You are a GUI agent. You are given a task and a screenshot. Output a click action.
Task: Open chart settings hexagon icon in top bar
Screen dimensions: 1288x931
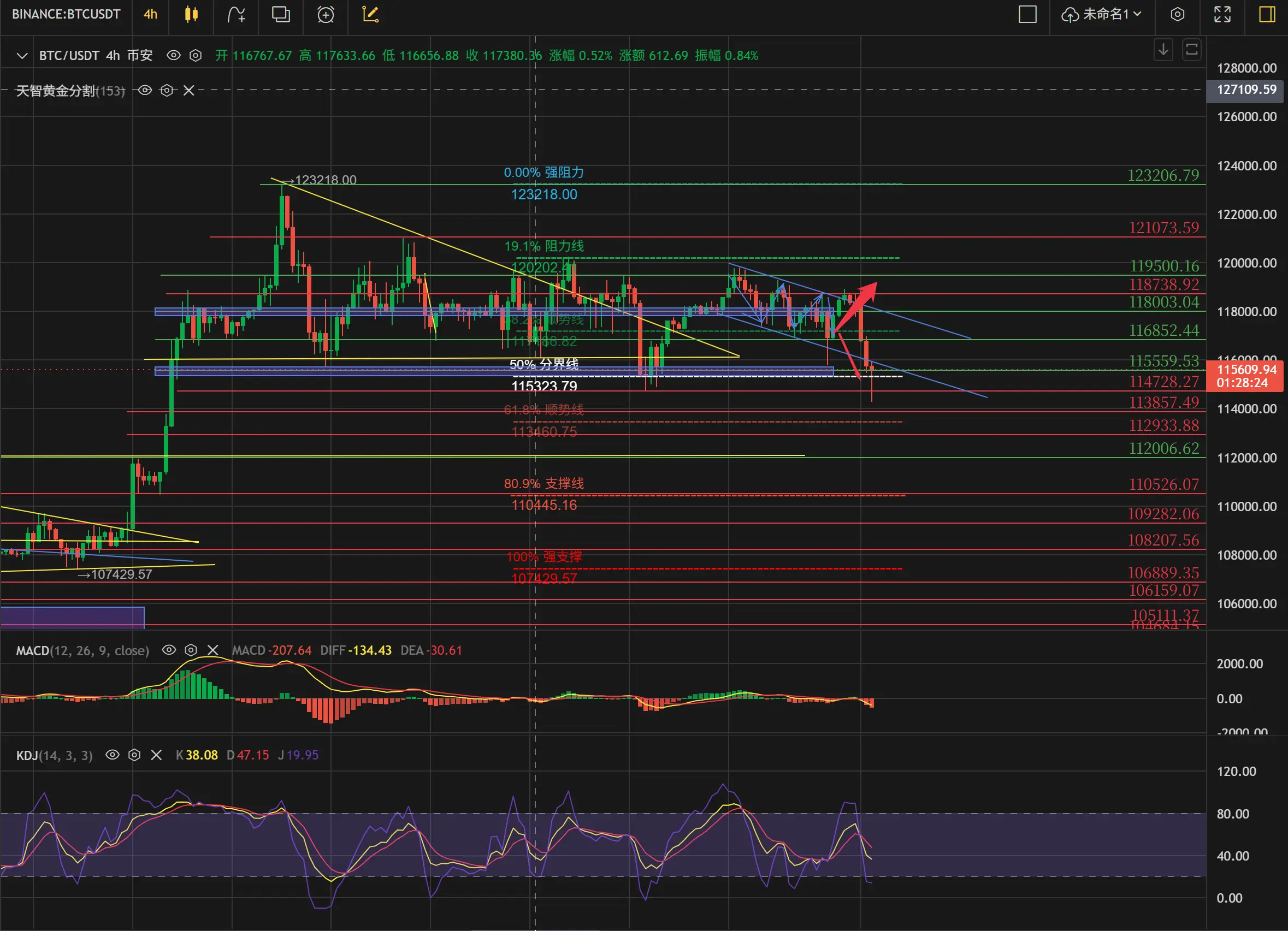pyautogui.click(x=1177, y=14)
